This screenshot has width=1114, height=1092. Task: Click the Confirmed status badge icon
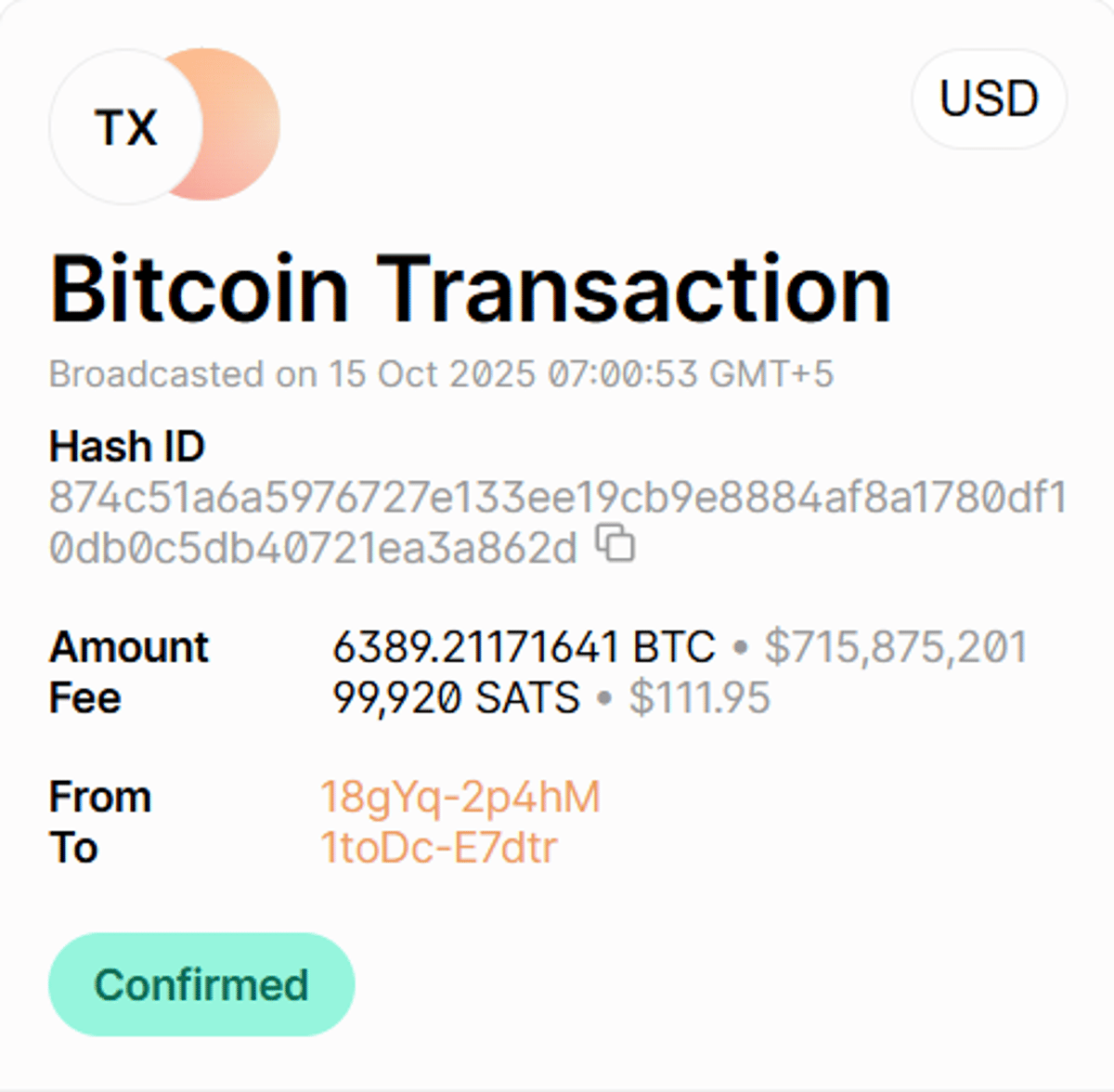201,983
